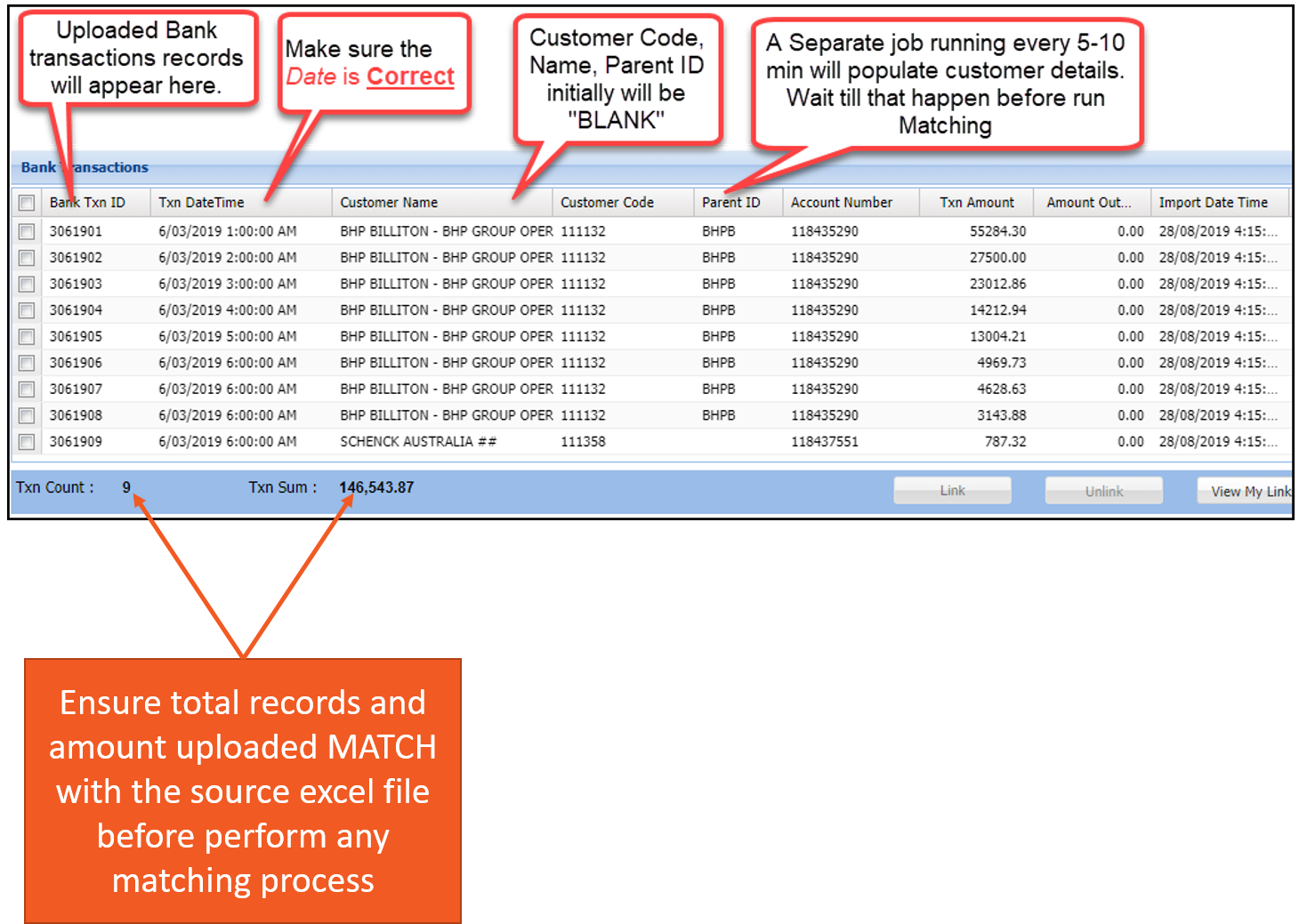Click the Bank Transactions panel title
This screenshot has width=1299, height=924.
click(85, 167)
